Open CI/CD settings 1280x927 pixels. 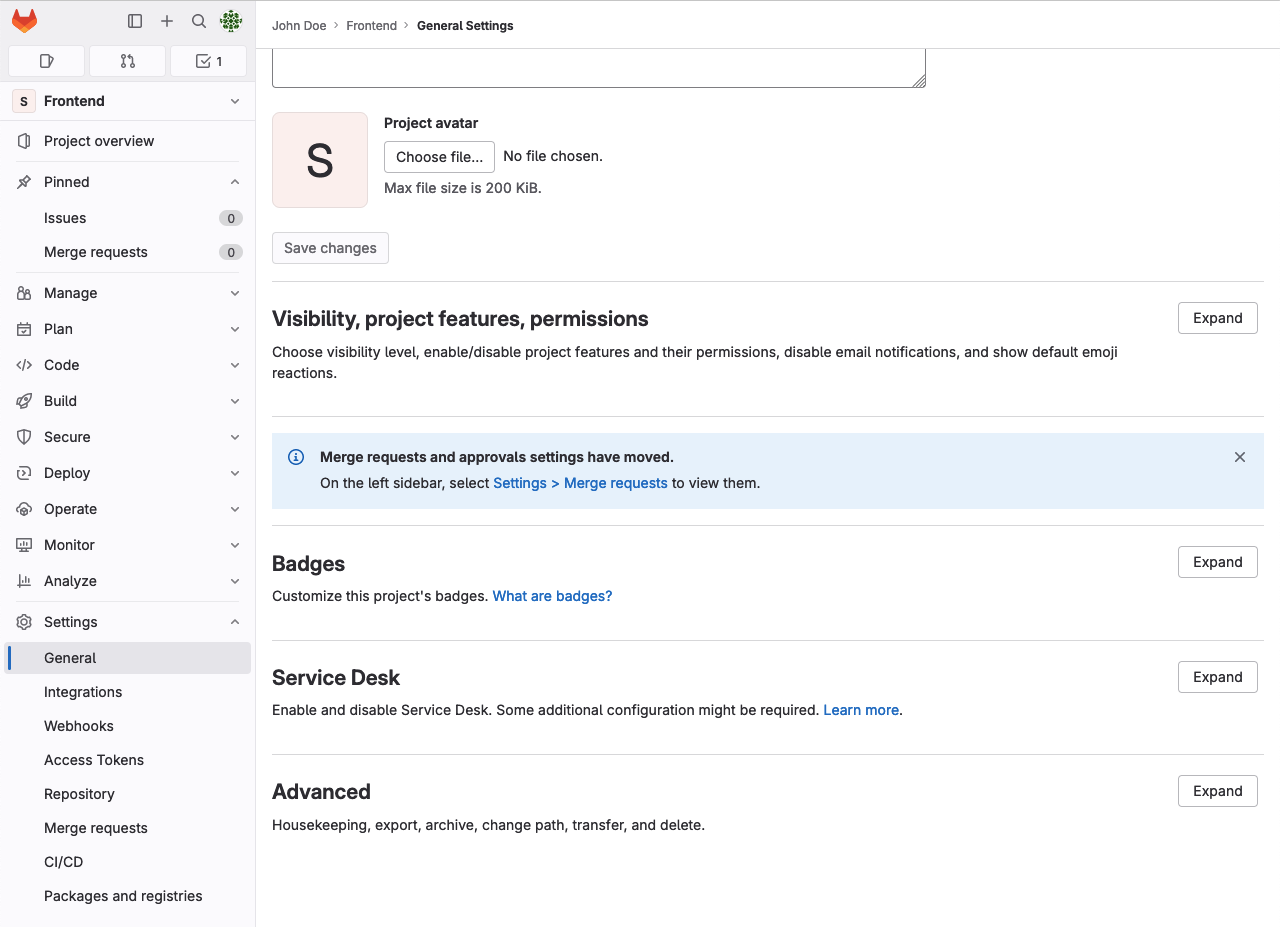(127, 862)
